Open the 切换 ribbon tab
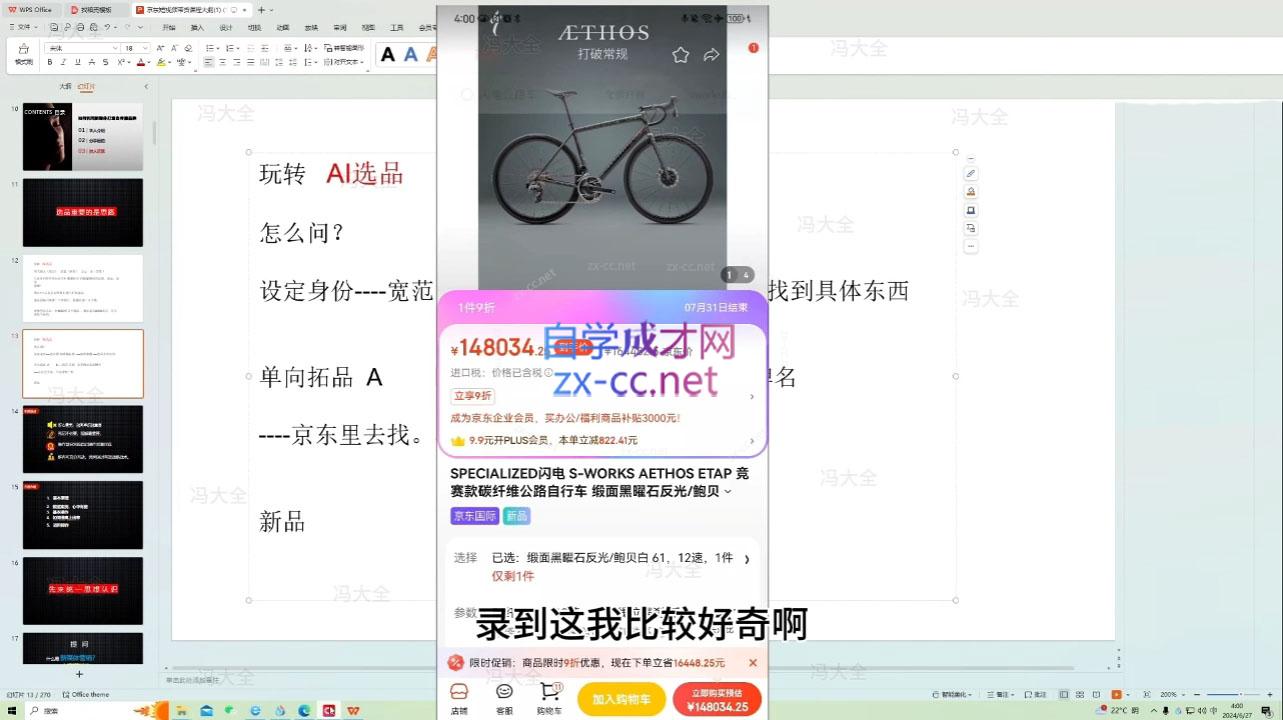The image size is (1283, 720). [x=254, y=27]
